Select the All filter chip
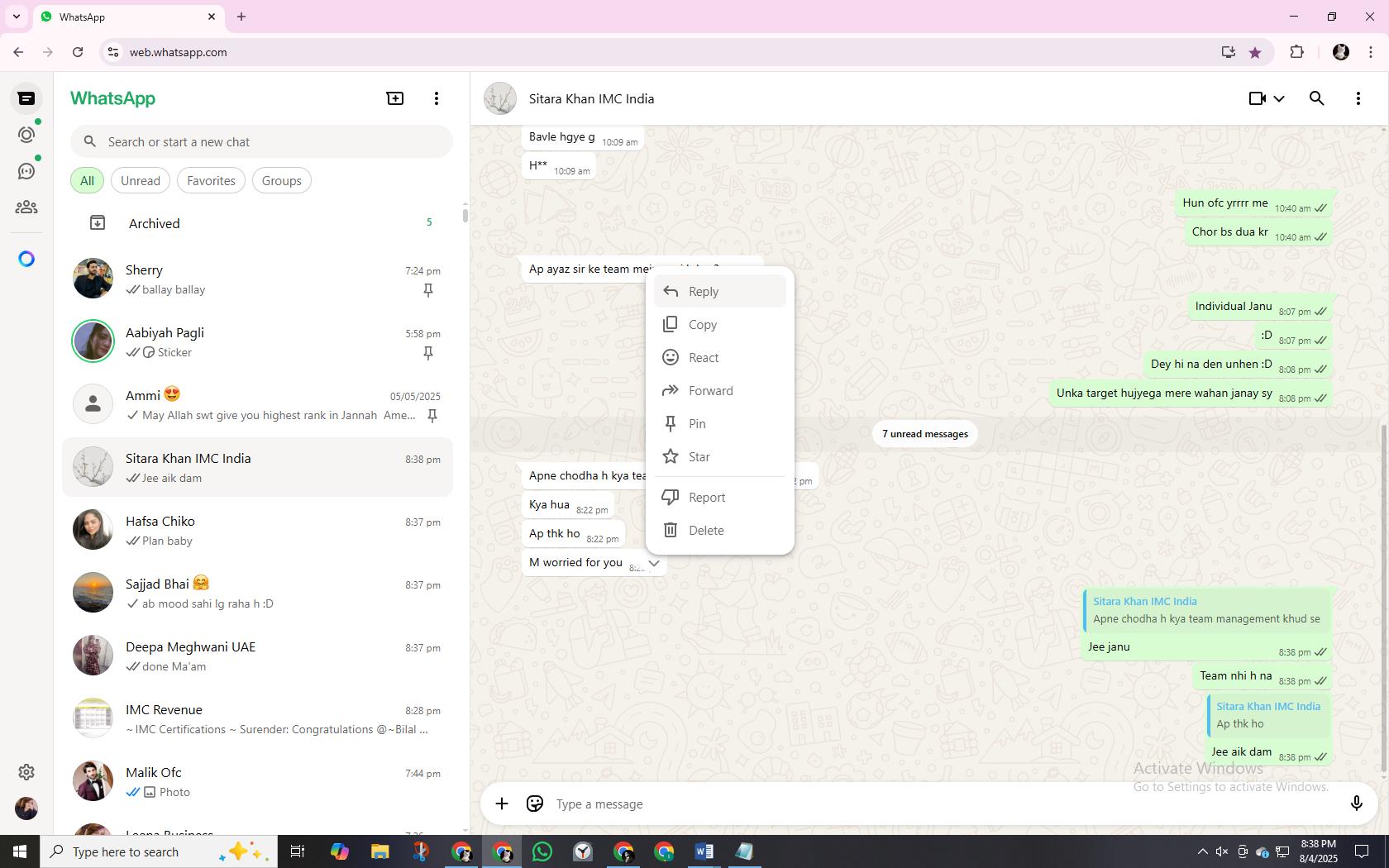This screenshot has height=868, width=1389. click(87, 181)
